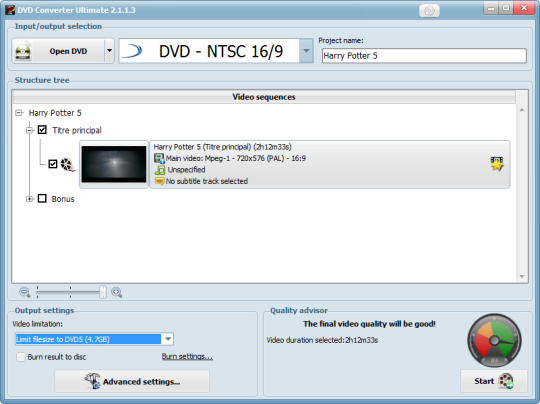Click the film reel icon beside thumbnail
This screenshot has height=404, width=540.
[68, 164]
